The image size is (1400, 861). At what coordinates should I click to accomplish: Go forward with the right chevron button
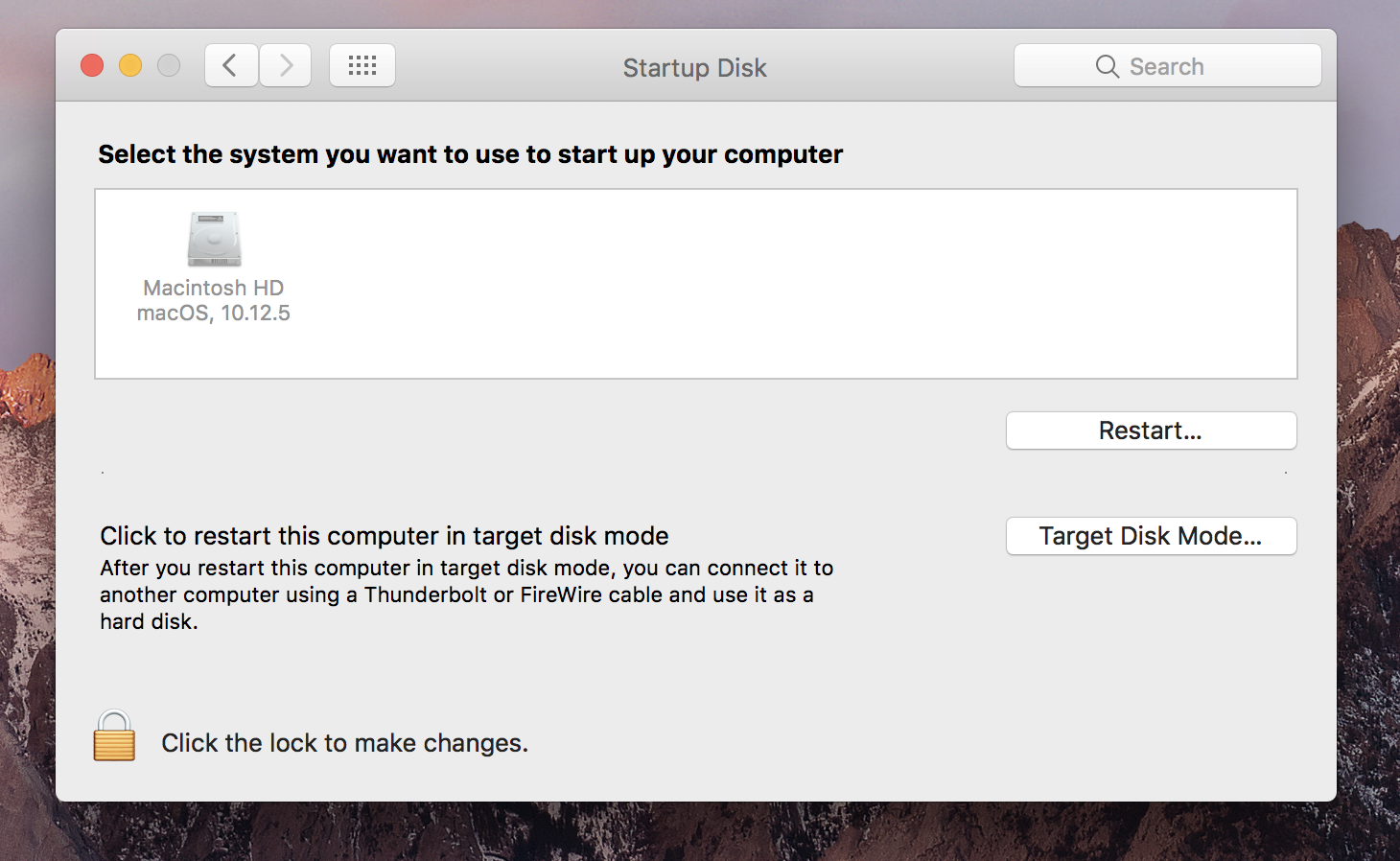pos(286,65)
